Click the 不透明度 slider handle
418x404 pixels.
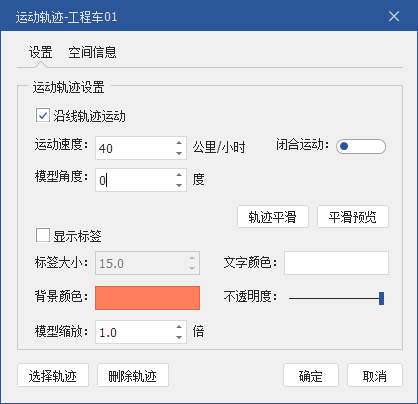coord(381,298)
